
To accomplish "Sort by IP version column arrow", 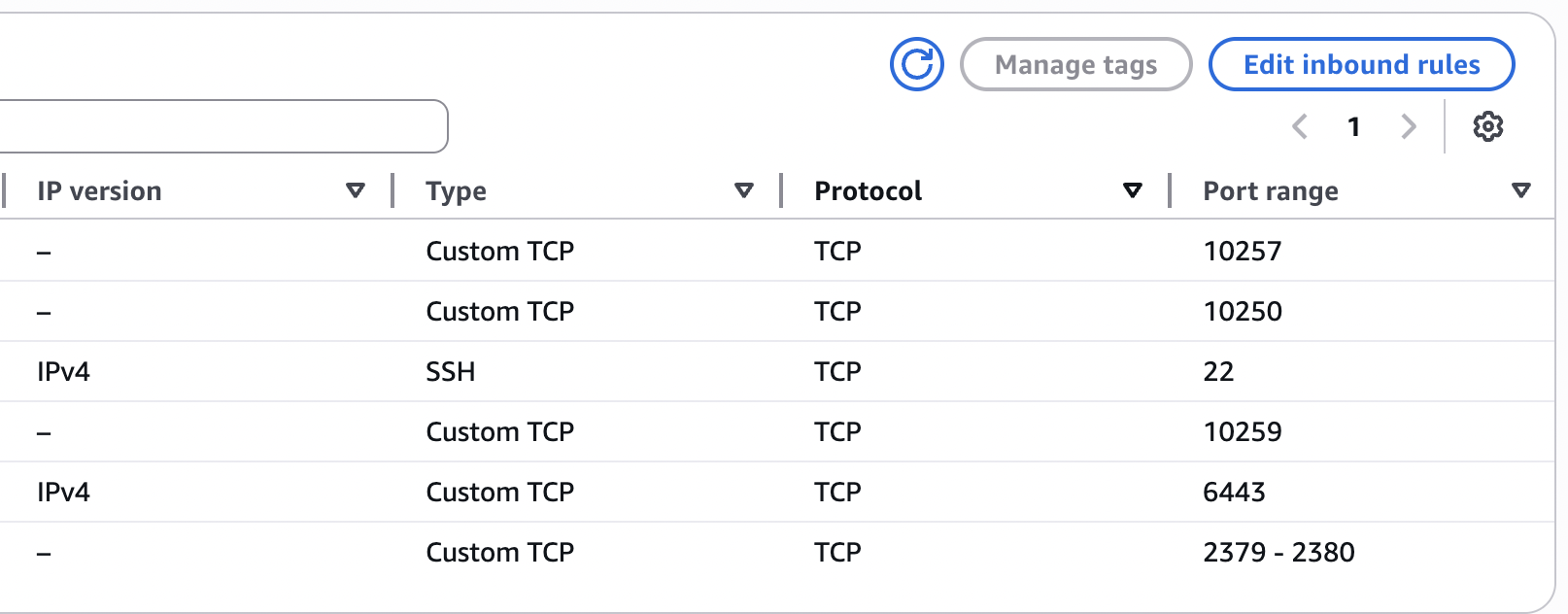I will point(356,190).
